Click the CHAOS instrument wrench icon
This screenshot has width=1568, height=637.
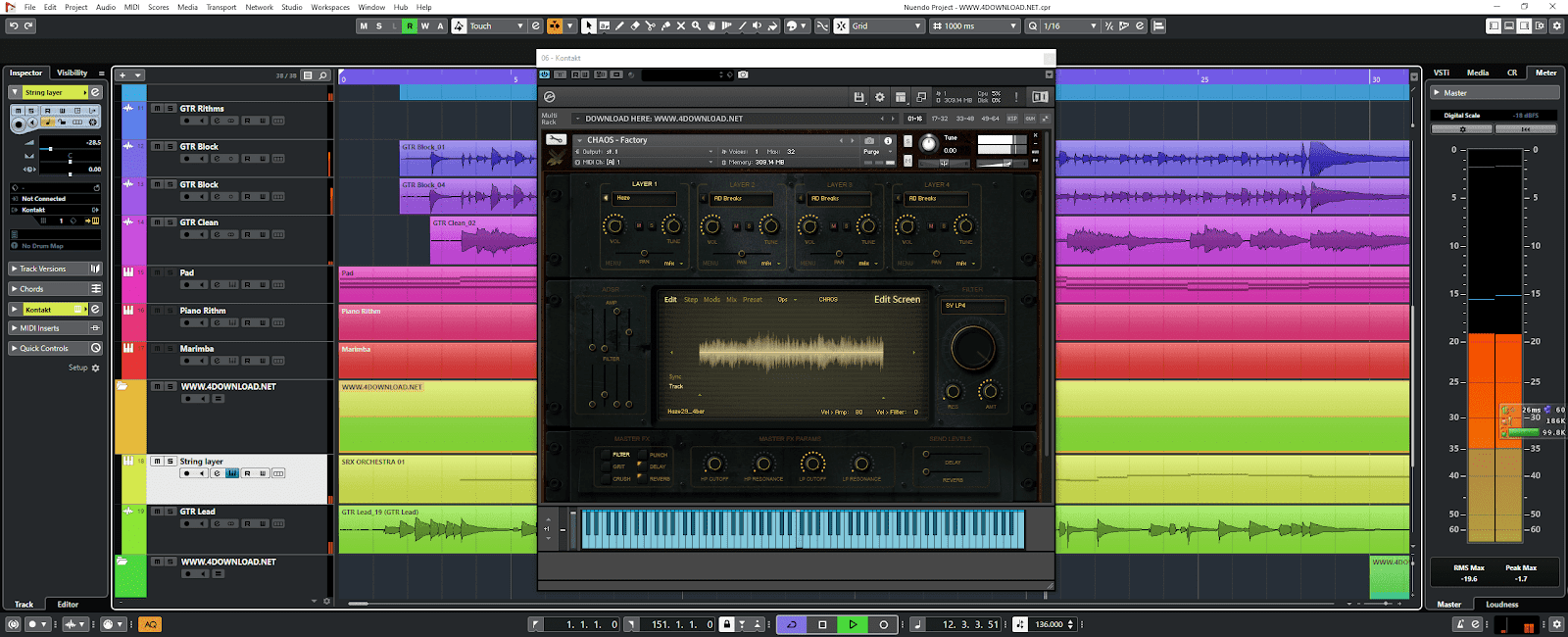pos(556,140)
